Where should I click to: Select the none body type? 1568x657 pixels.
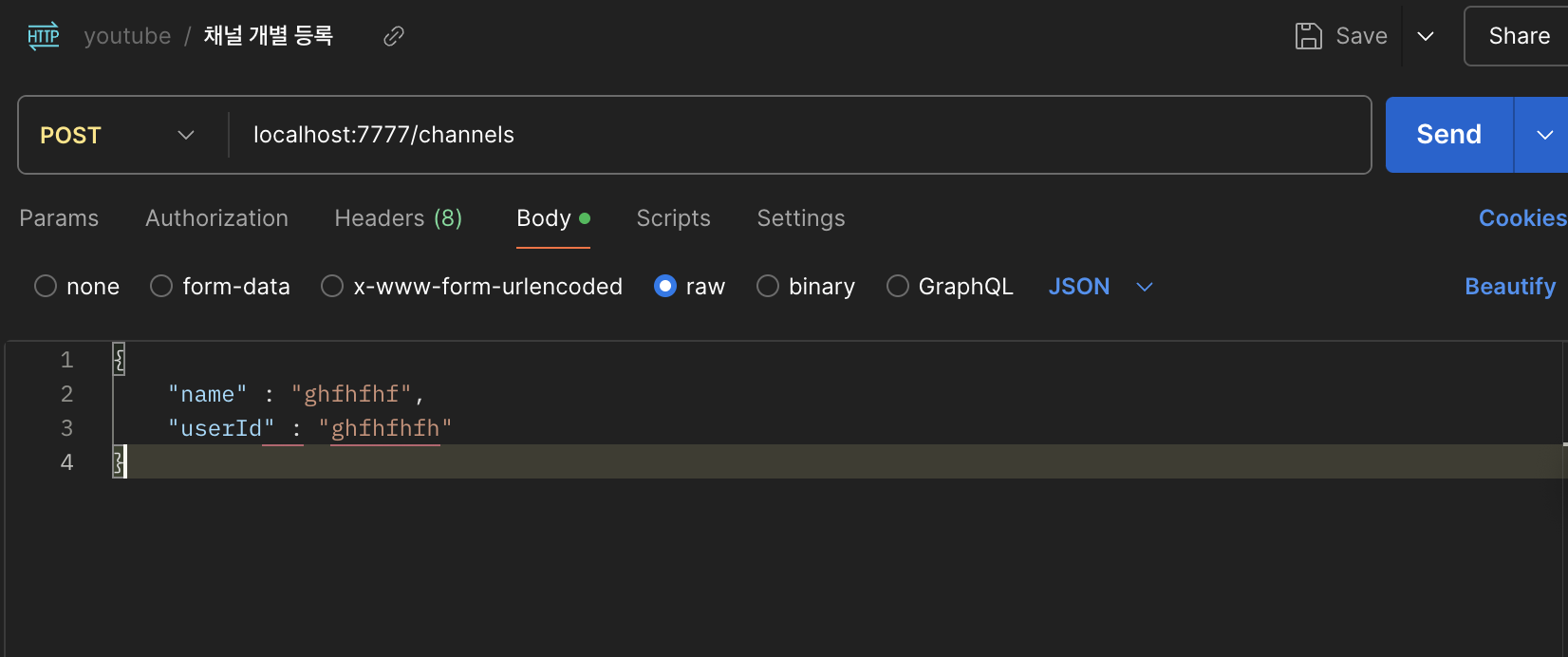46,286
